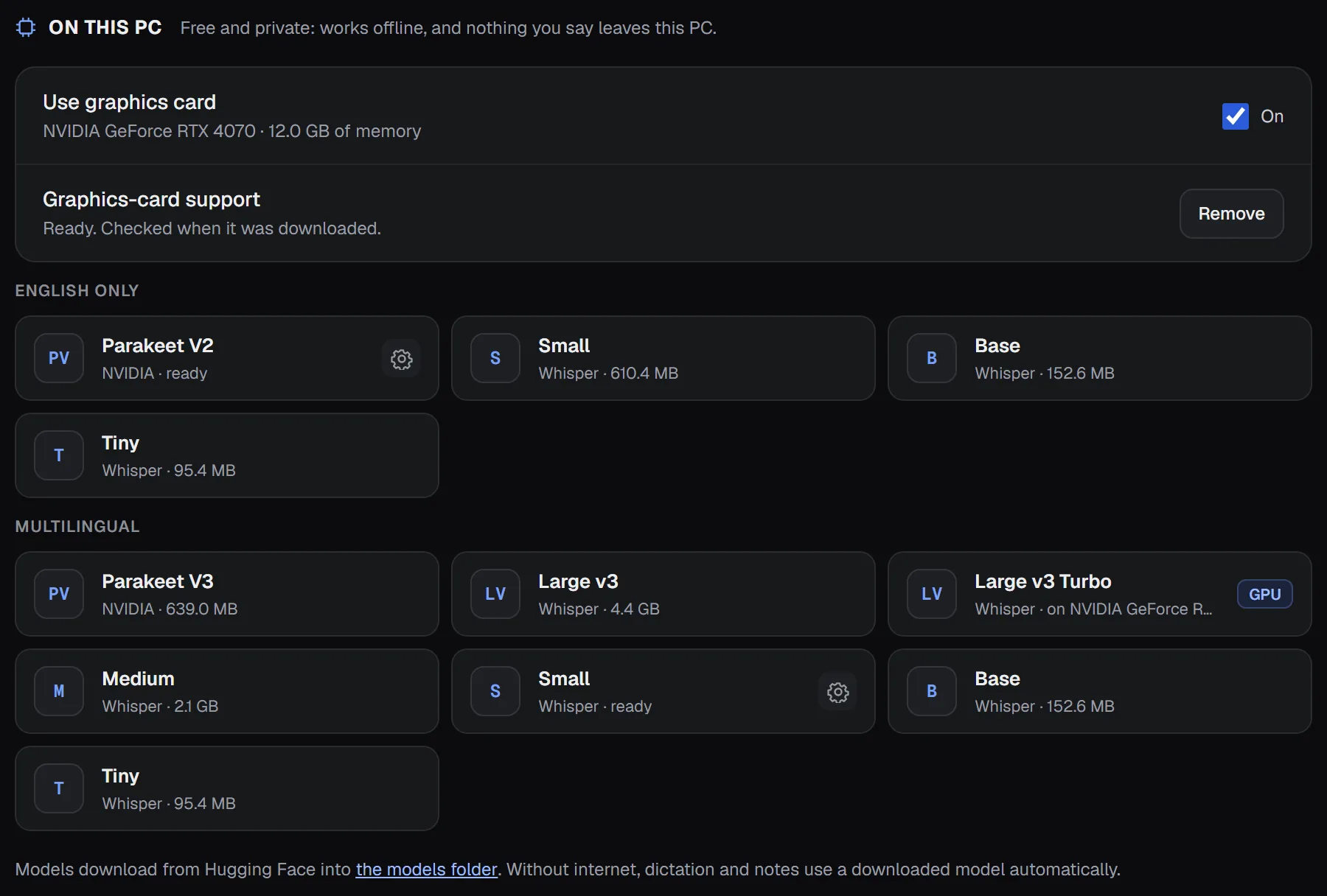Open settings gear on Parakeet V2 card

tap(402, 359)
